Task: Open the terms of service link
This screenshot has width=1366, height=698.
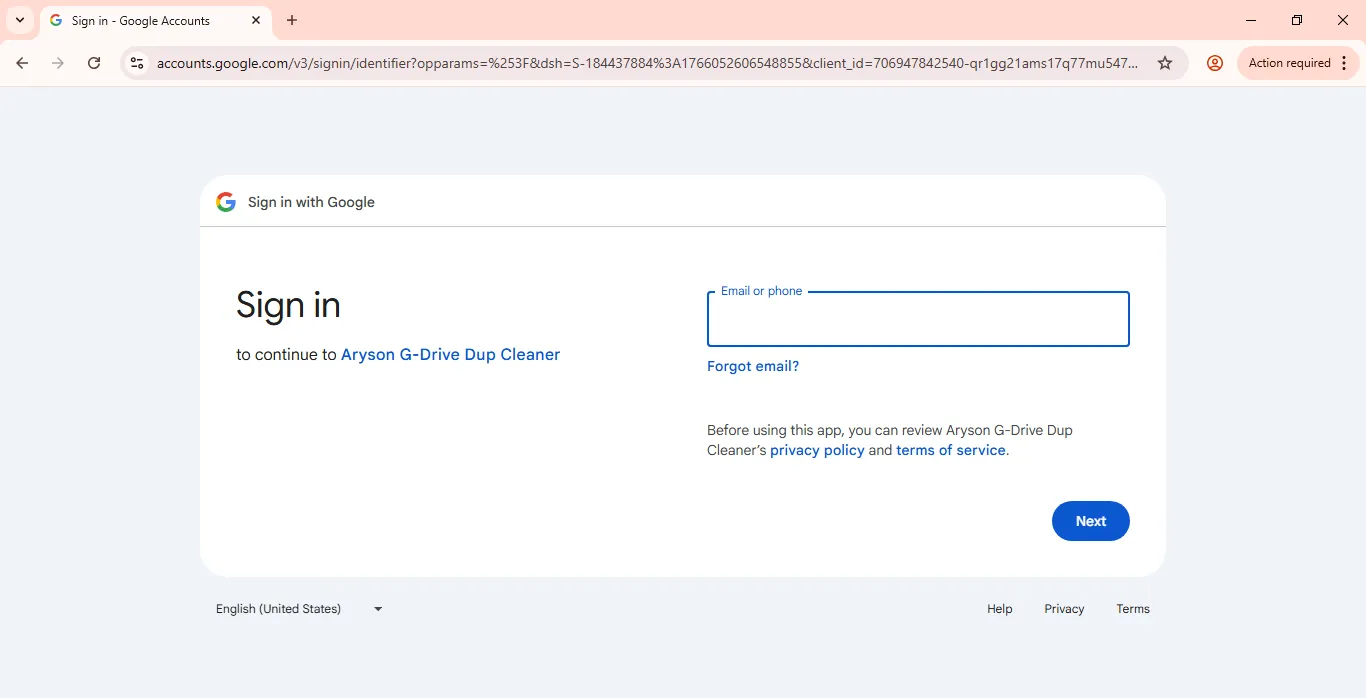Action: [949, 450]
